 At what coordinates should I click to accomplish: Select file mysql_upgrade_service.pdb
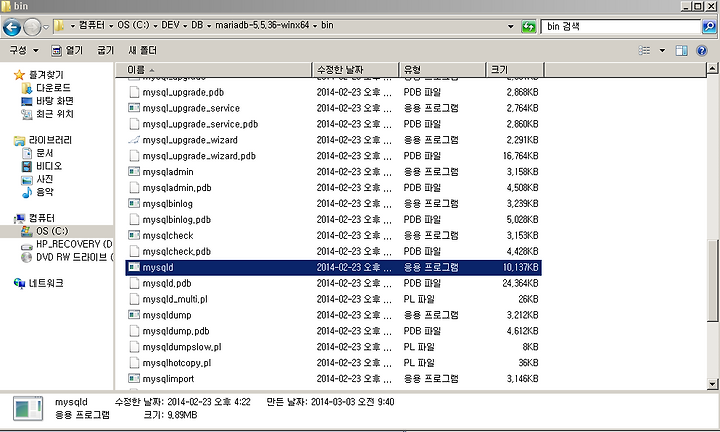pyautogui.click(x=200, y=124)
